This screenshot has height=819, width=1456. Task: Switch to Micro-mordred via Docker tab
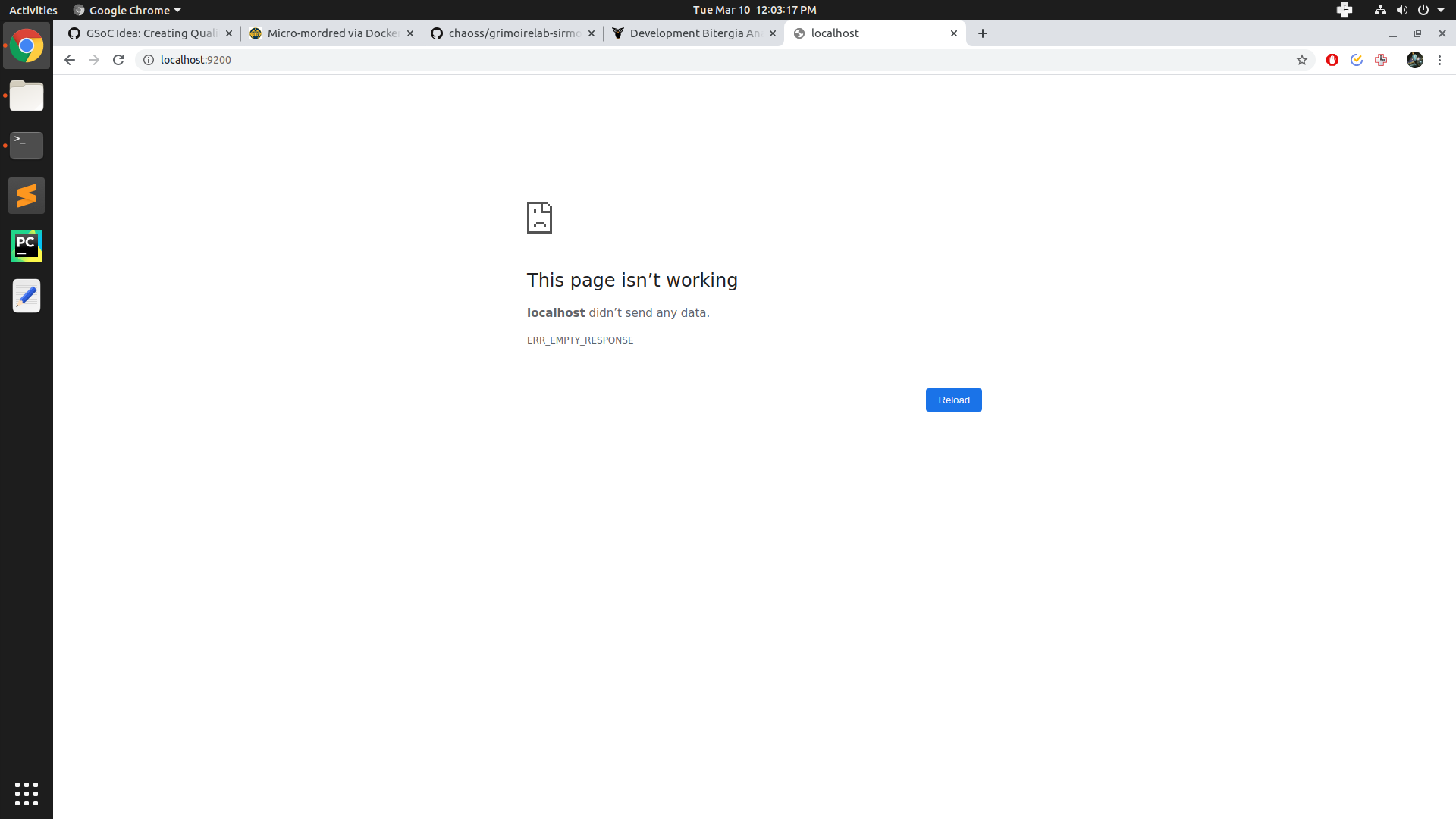tap(331, 33)
